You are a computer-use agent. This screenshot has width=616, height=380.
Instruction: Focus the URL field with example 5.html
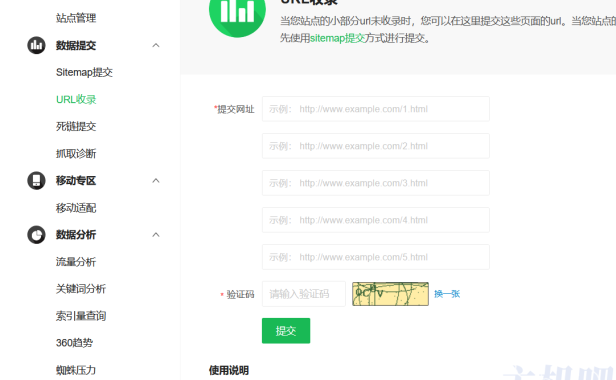(376, 257)
